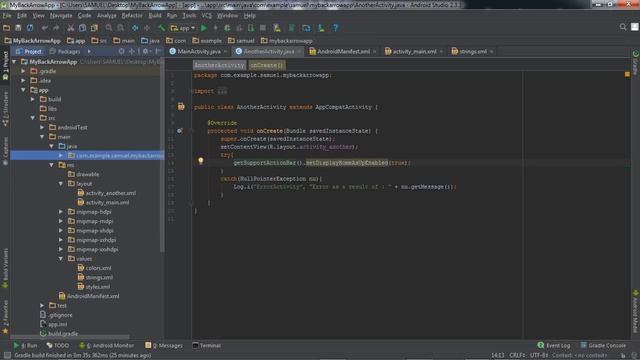Open the Android Monitor tool window

point(106,345)
